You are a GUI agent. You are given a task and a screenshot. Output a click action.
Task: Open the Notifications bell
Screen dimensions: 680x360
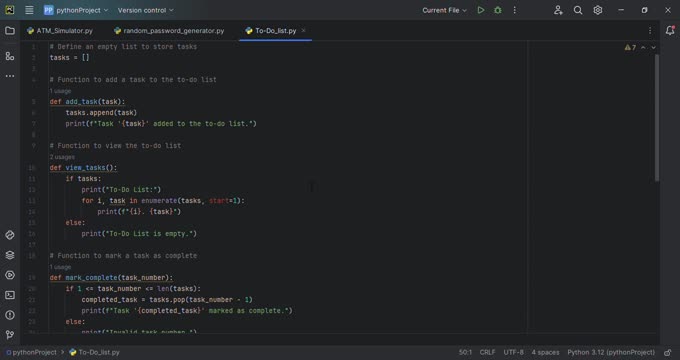pos(670,30)
